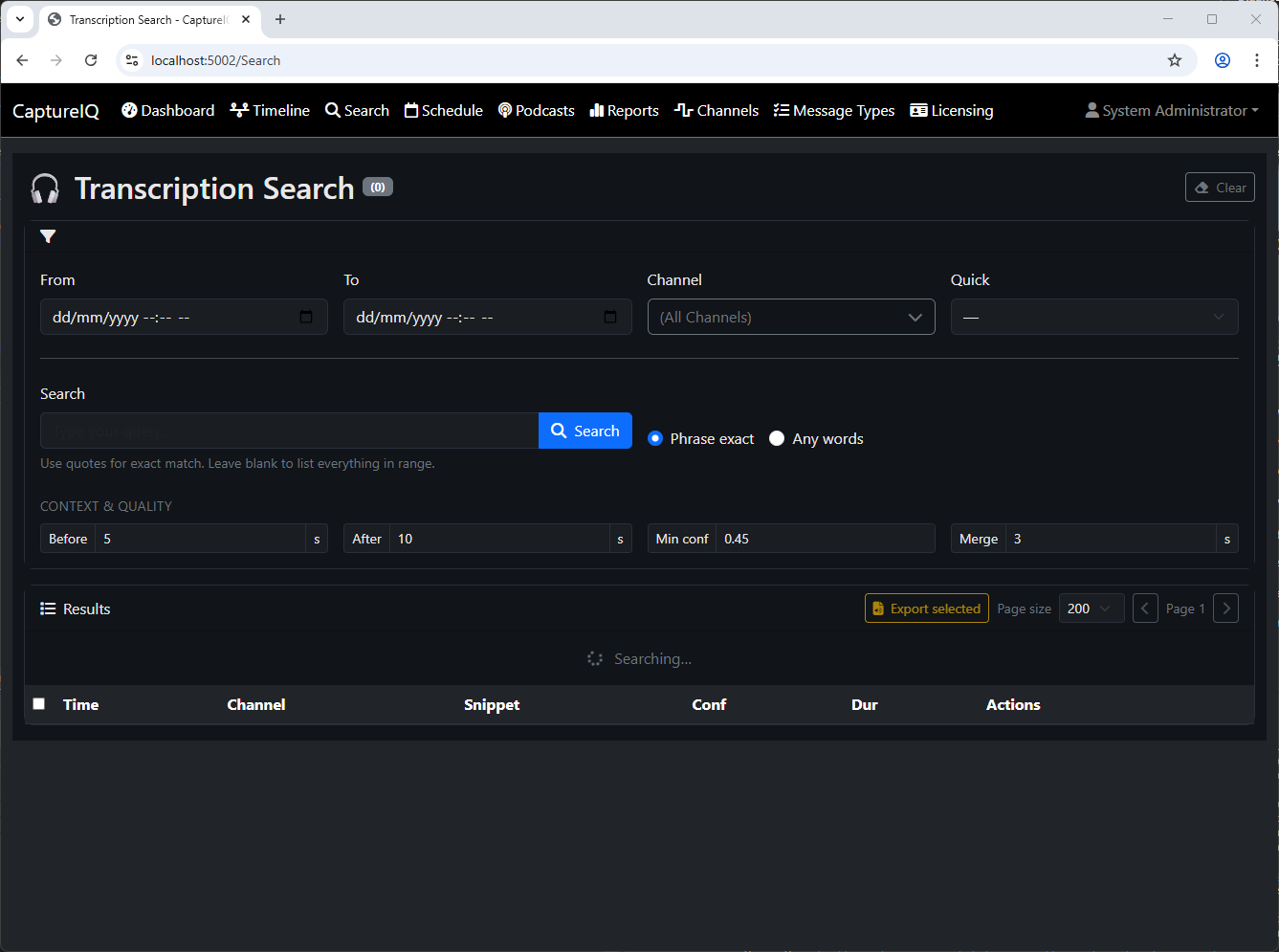Open the System Administrator user menu
1279x952 pixels.
point(1172,111)
